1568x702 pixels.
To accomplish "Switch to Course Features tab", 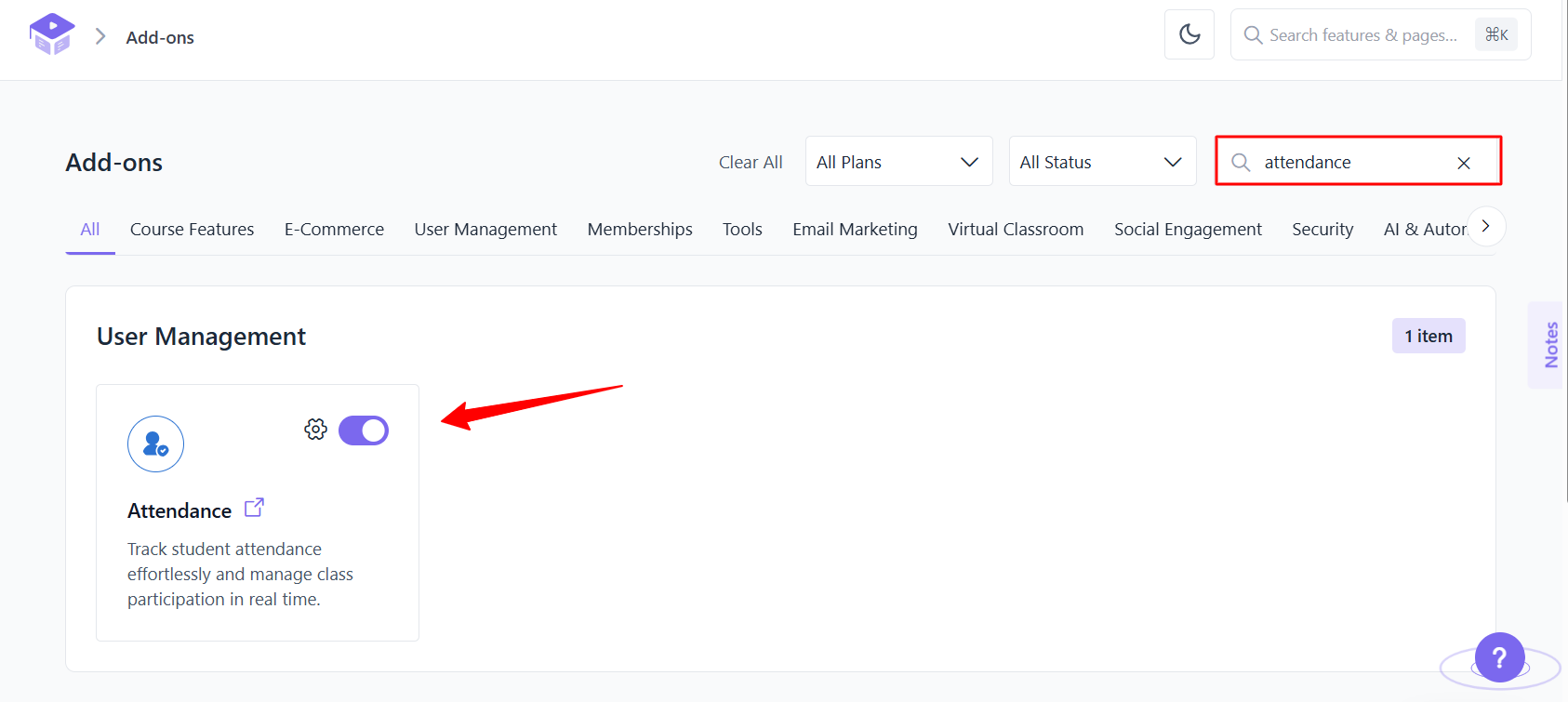I will click(x=192, y=229).
